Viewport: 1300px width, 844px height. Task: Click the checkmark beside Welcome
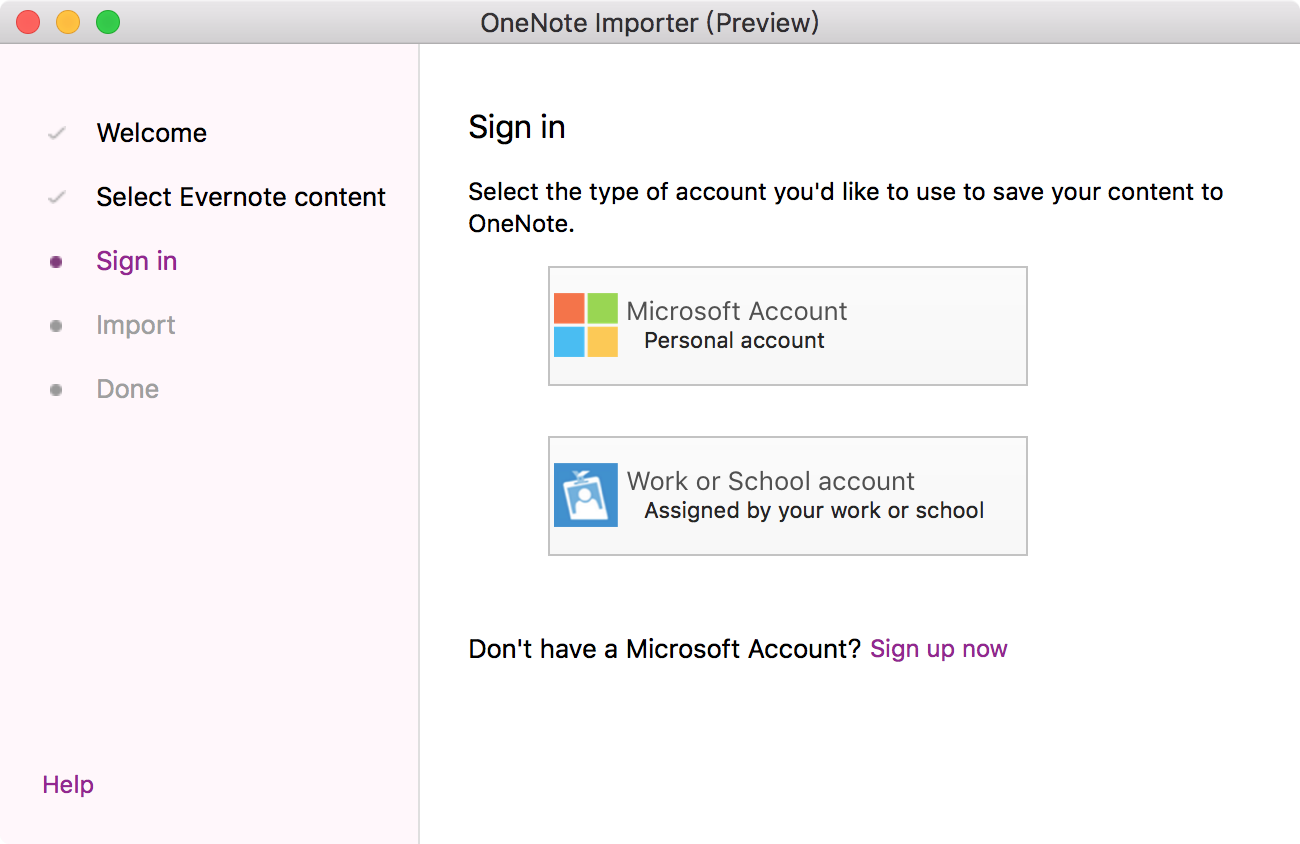57,133
